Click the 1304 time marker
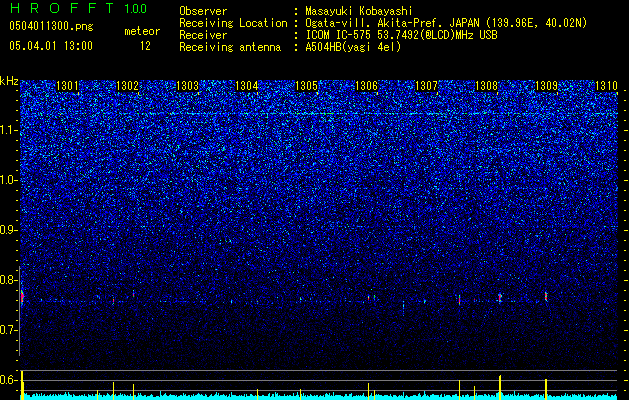 pos(246,86)
